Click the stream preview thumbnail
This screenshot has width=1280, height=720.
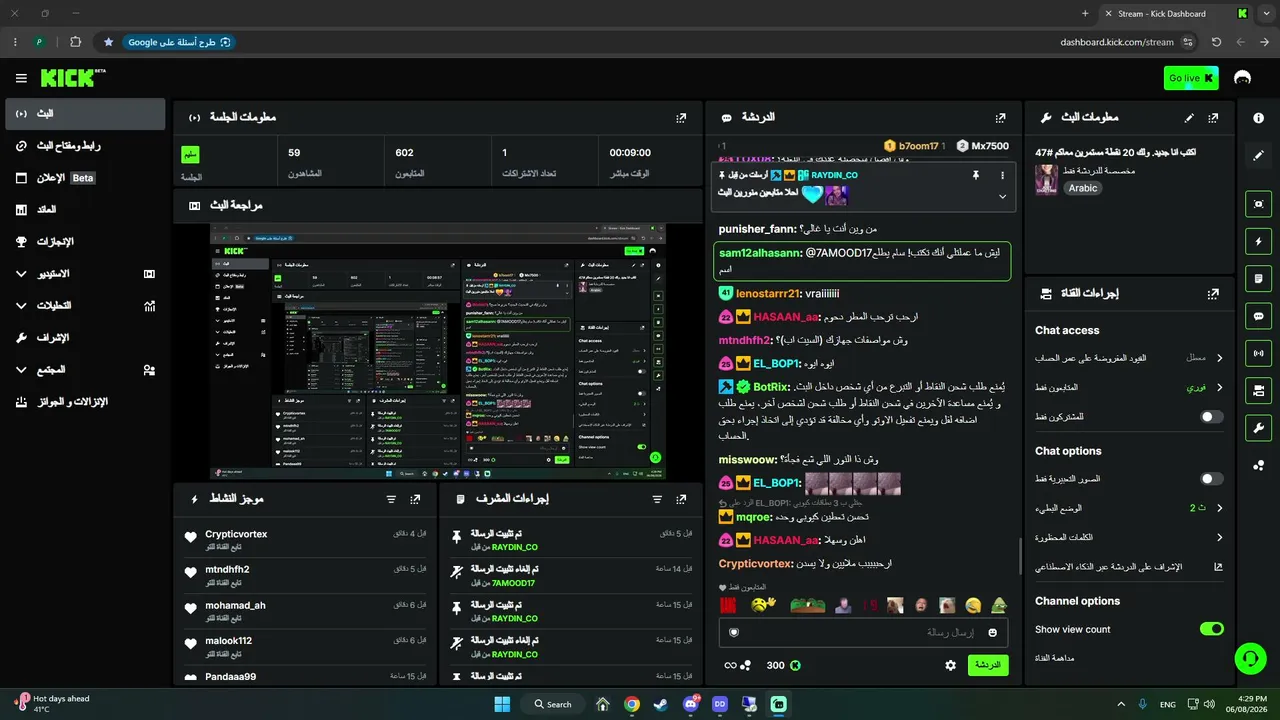[x=437, y=351]
